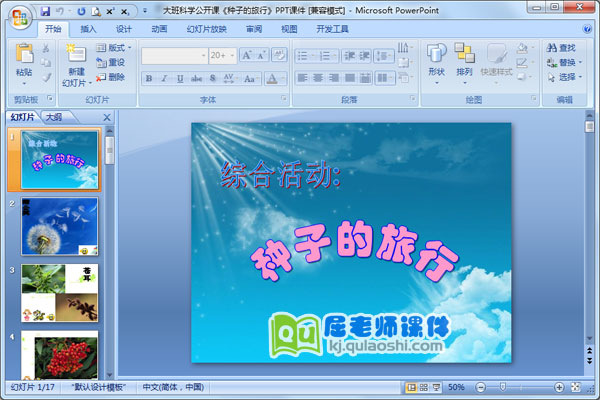Viewport: 600px width, 400px height.
Task: Click the Format Painter brush icon
Action: point(46,77)
